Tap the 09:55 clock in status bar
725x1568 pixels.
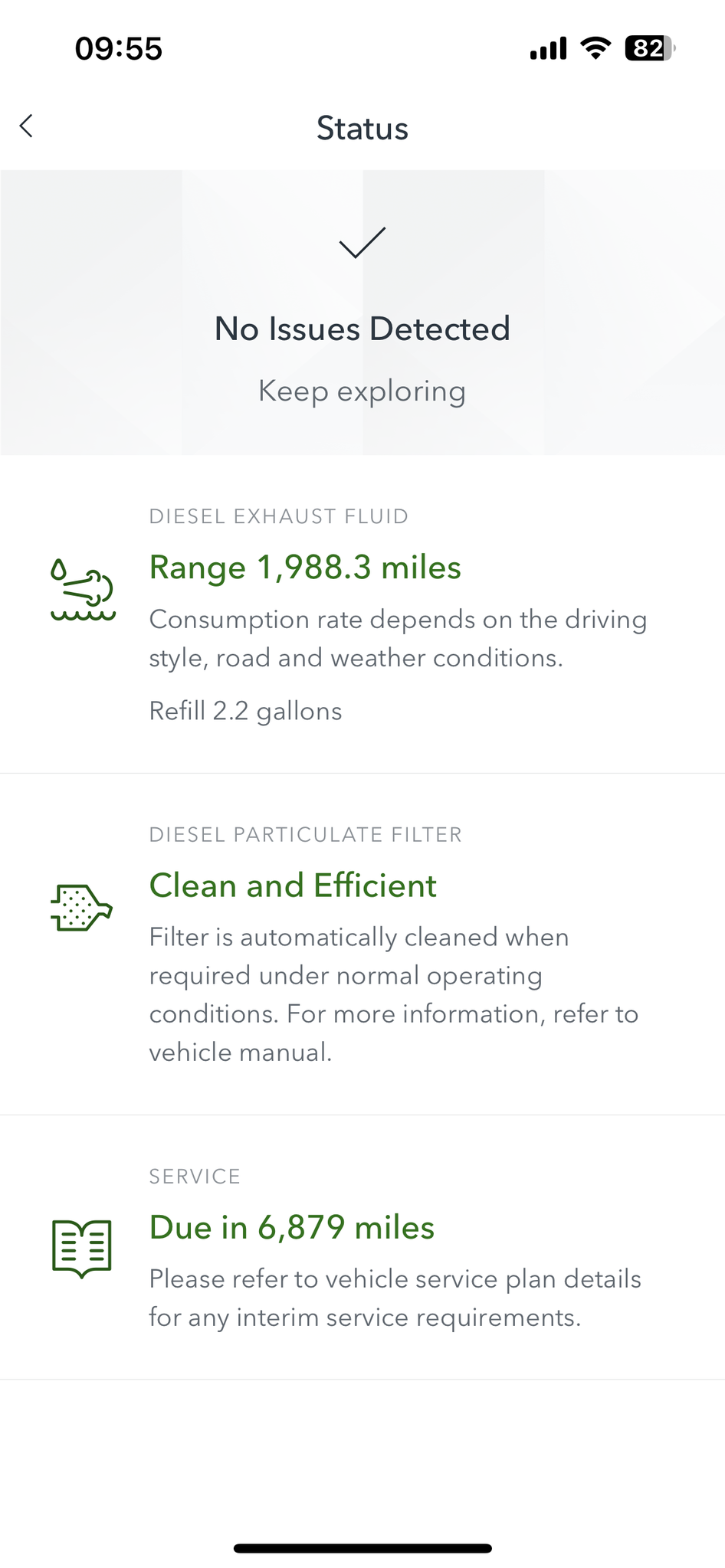(x=119, y=48)
